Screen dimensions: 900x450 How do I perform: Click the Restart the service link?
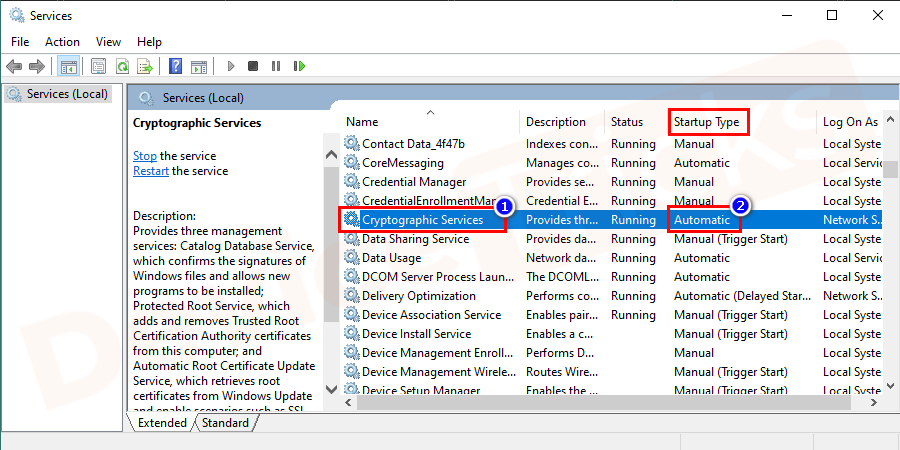click(x=151, y=171)
